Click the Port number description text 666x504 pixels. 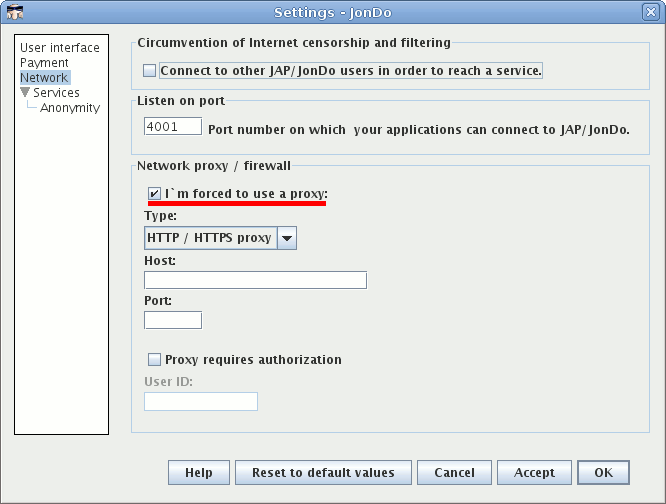[x=419, y=130]
